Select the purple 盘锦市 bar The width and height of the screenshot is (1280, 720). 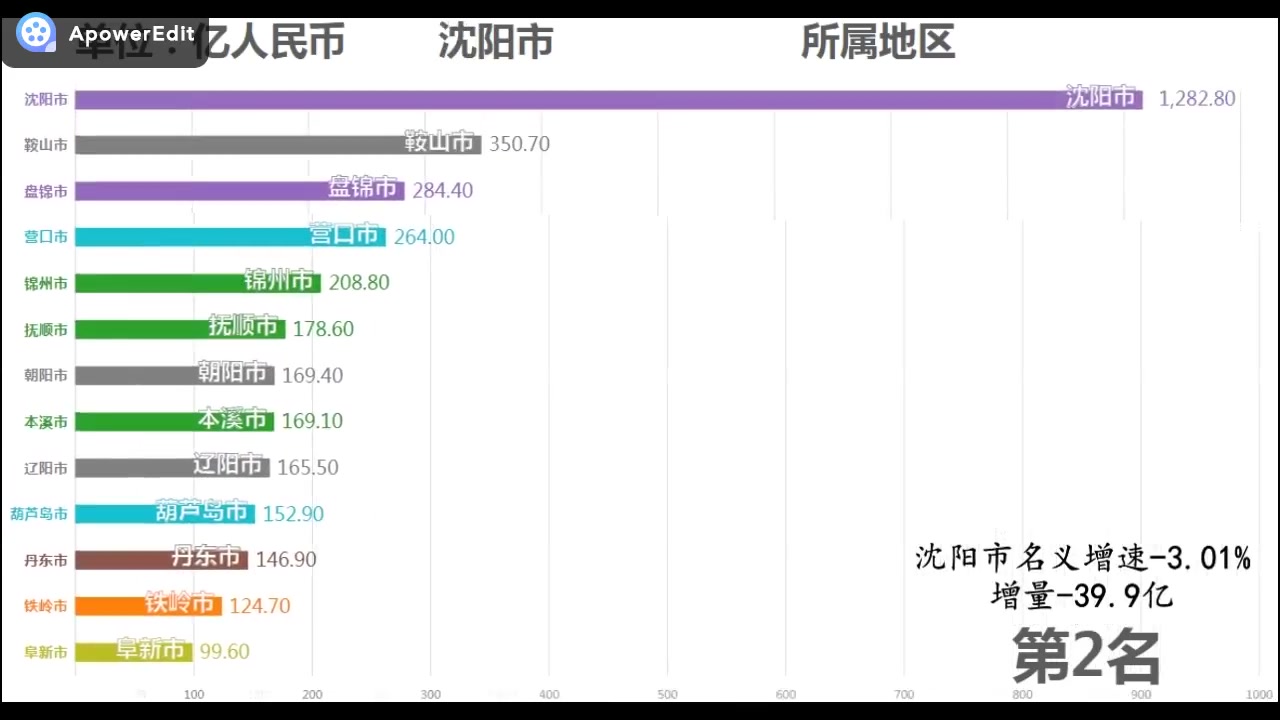(x=240, y=190)
